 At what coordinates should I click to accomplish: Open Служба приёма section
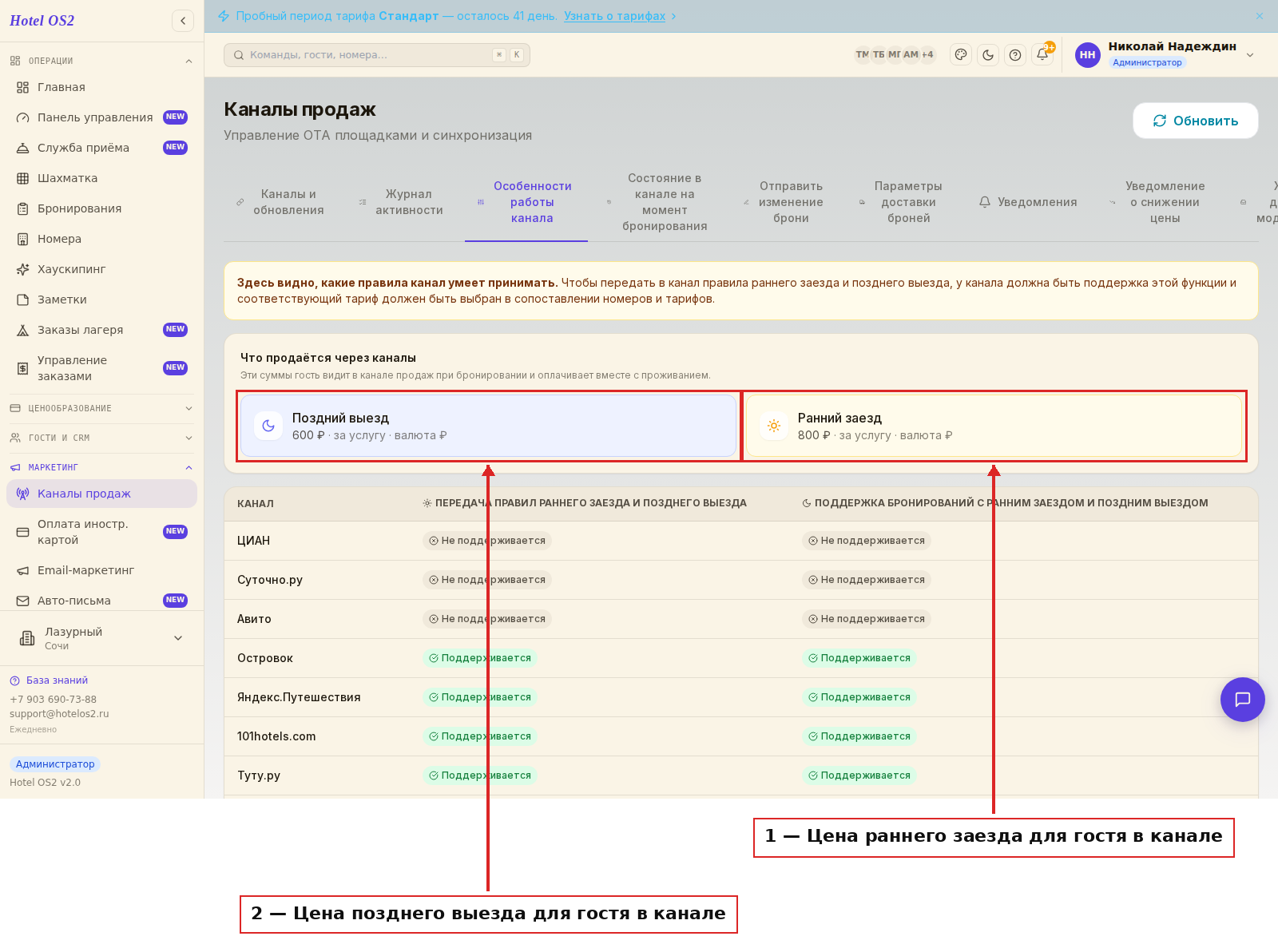pos(101,148)
